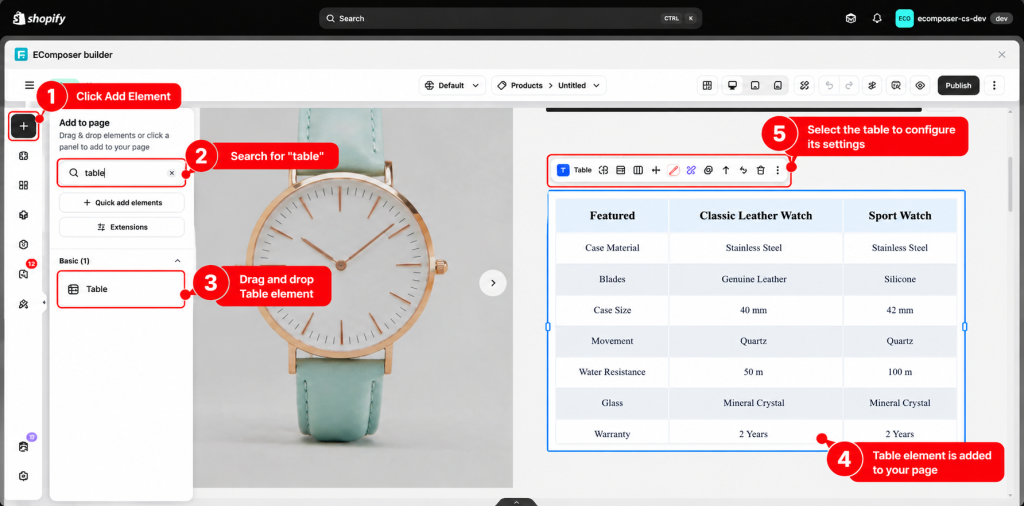This screenshot has height=506, width=1024.
Task: Click the column layout icon in table toolbar
Action: coord(638,170)
